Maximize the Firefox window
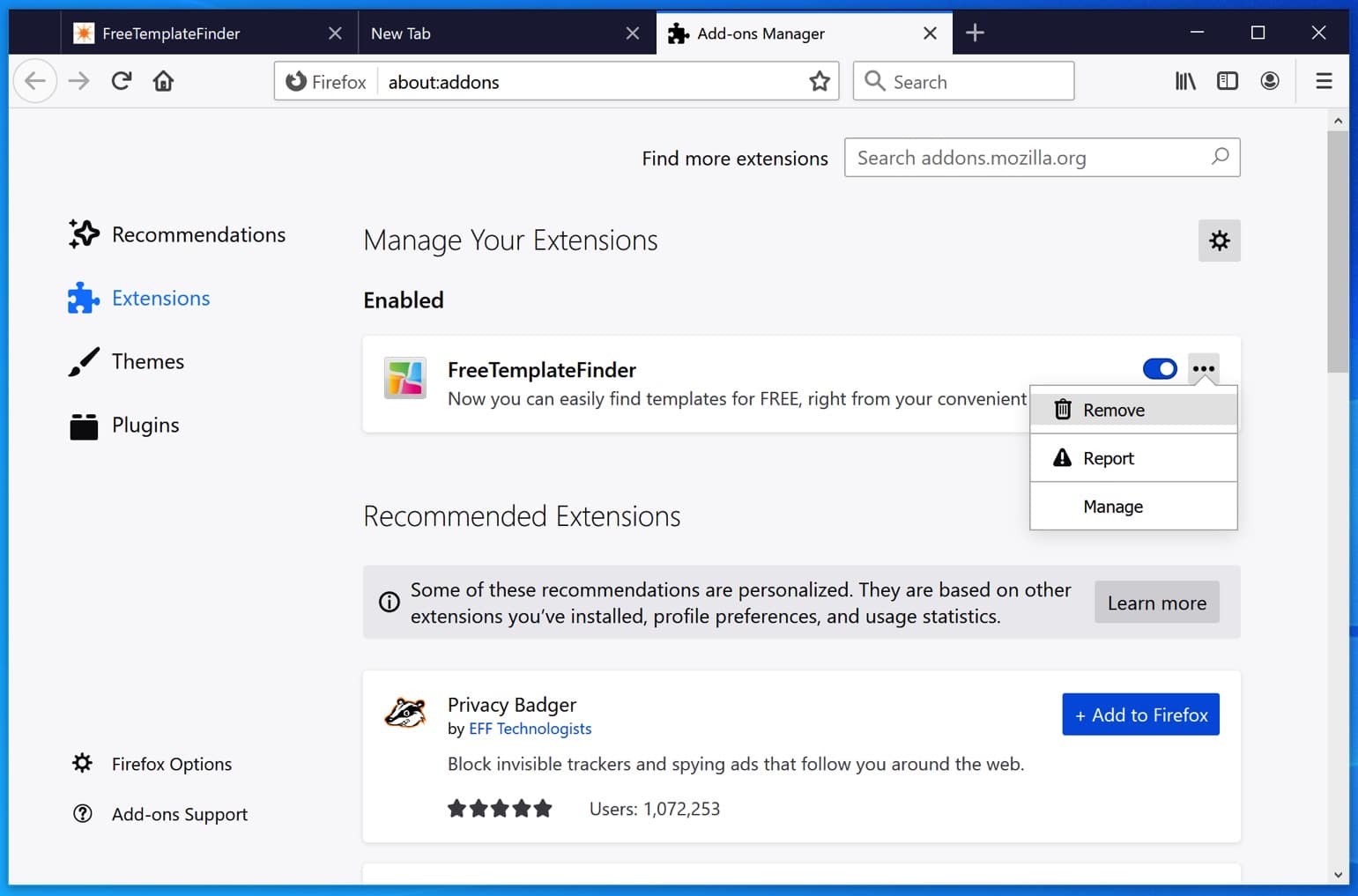The height and width of the screenshot is (896, 1358). 1258,33
